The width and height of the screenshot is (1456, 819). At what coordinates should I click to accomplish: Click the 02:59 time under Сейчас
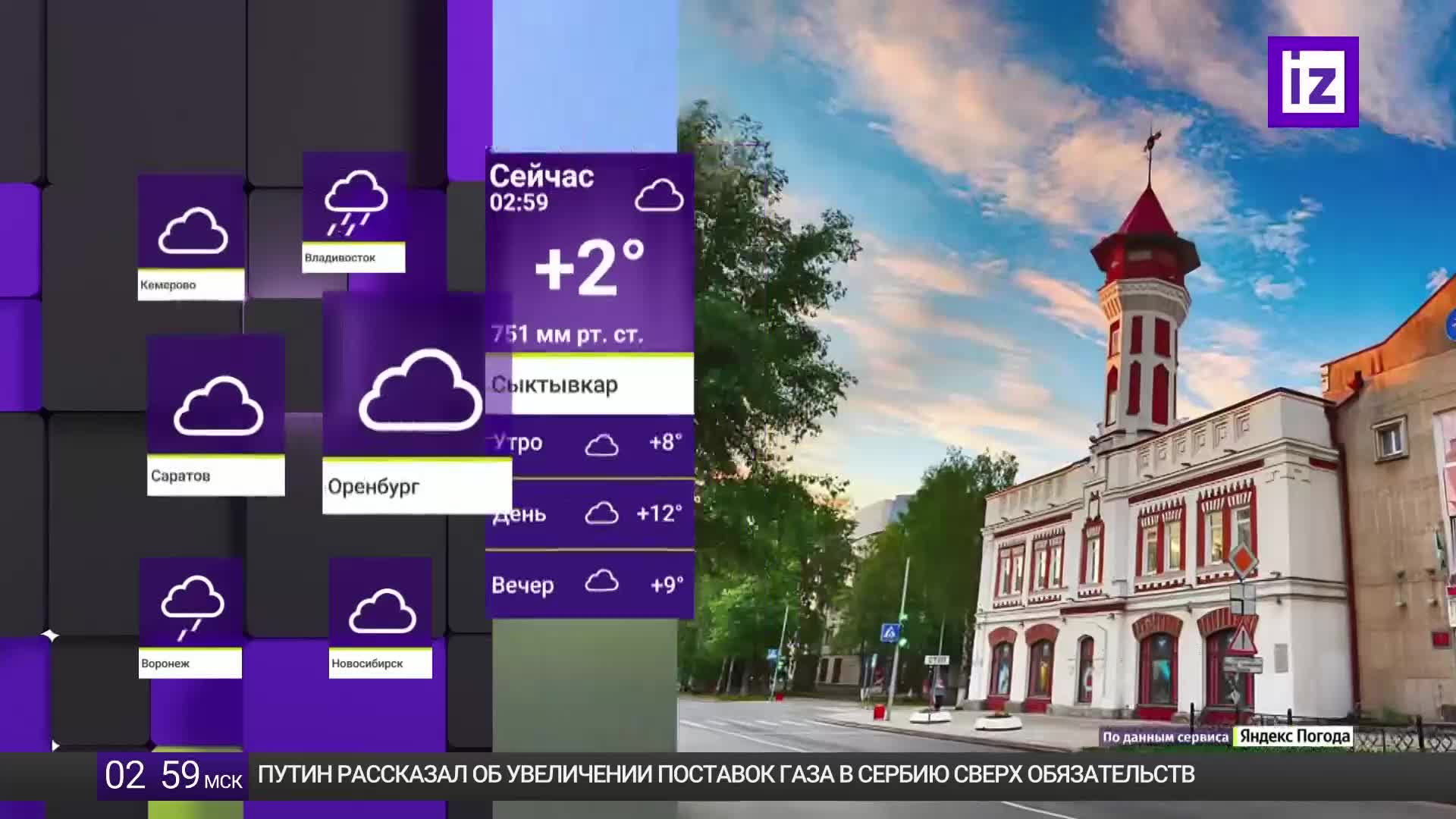tap(519, 202)
